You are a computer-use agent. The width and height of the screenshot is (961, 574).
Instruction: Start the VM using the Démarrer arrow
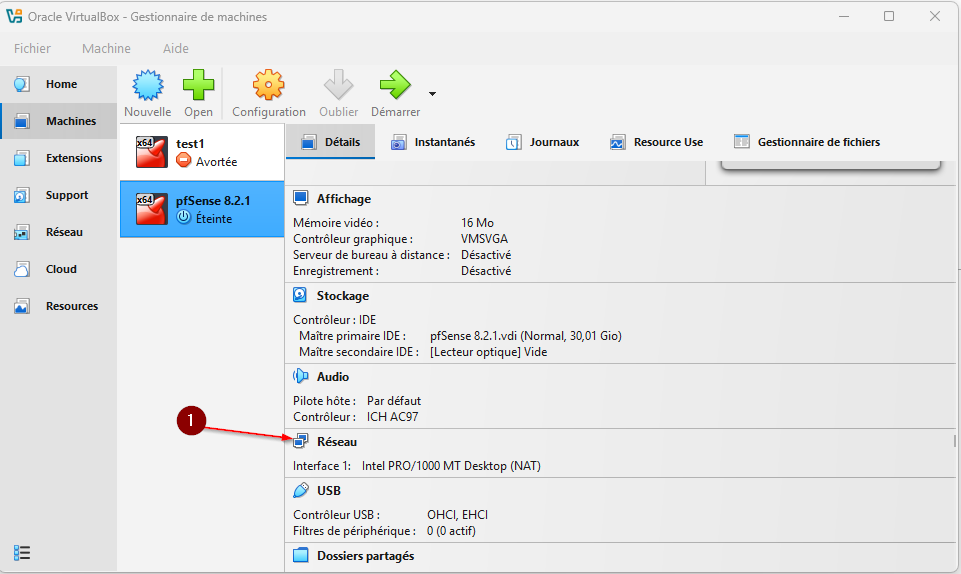[x=395, y=86]
